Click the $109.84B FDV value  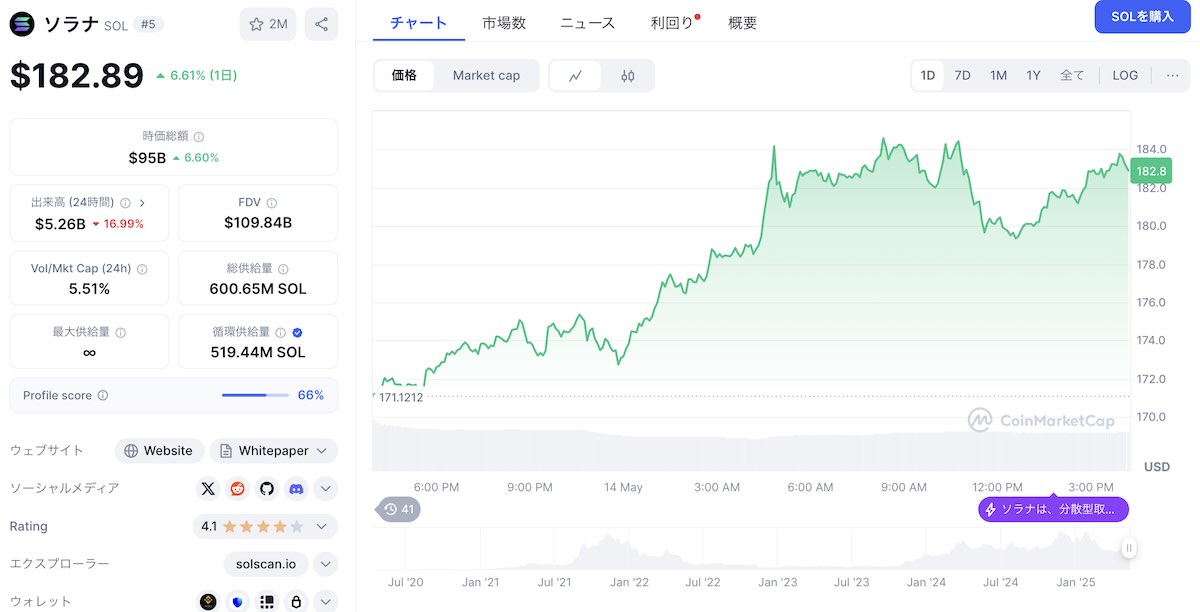(258, 223)
